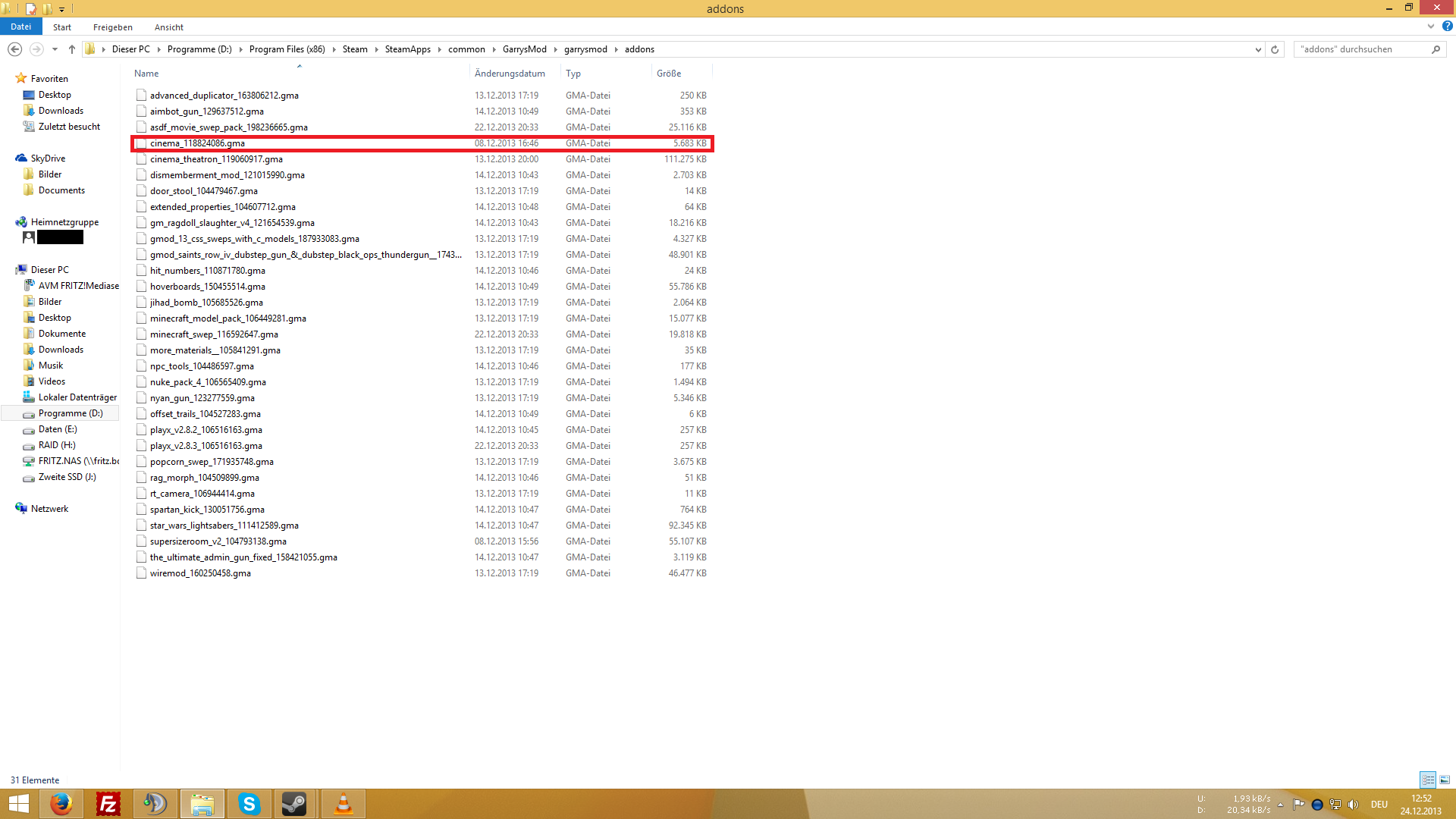1456x819 pixels.
Task: Click the search magnifier icon
Action: point(1436,49)
